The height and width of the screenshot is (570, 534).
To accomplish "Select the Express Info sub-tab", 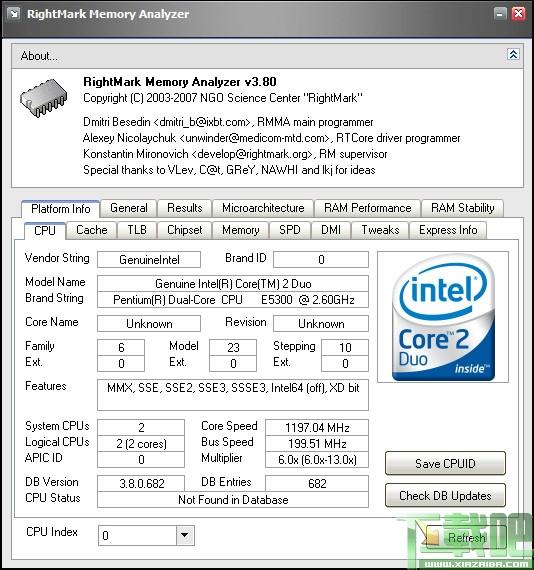I will [x=448, y=230].
